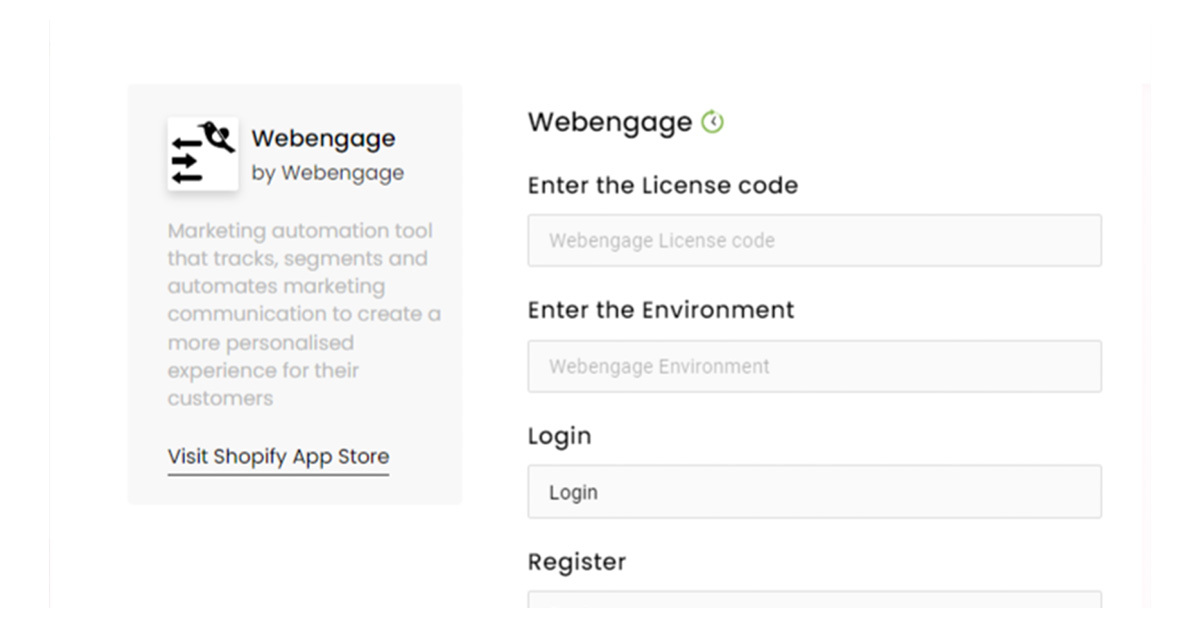Open the Visit Shopify App Store link

click(x=278, y=457)
